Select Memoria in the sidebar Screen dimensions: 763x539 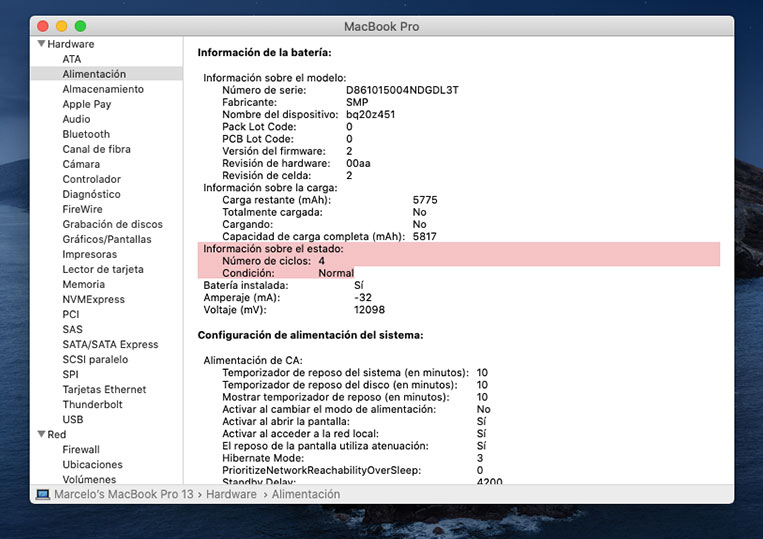tap(83, 284)
